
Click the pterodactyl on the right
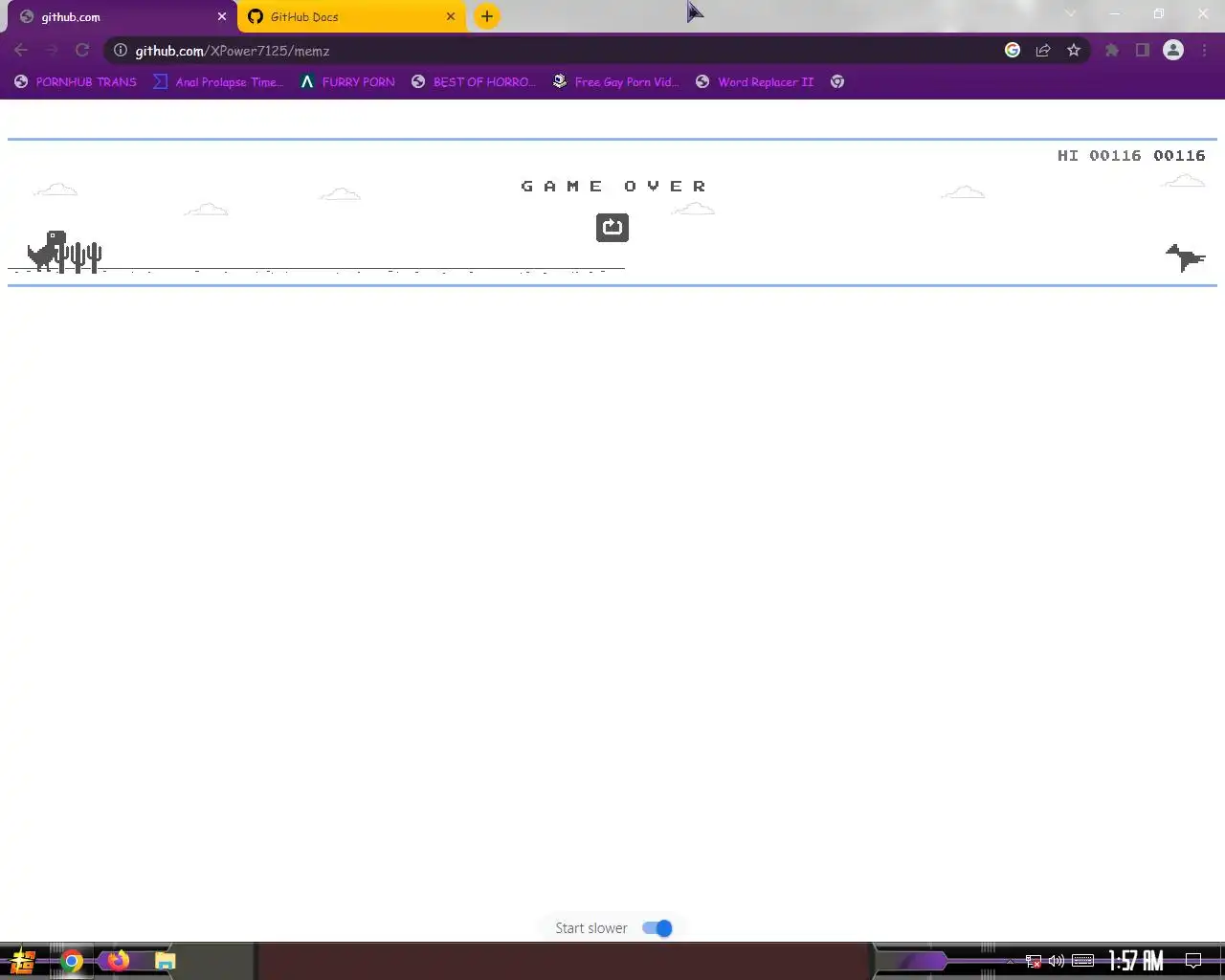1185,257
